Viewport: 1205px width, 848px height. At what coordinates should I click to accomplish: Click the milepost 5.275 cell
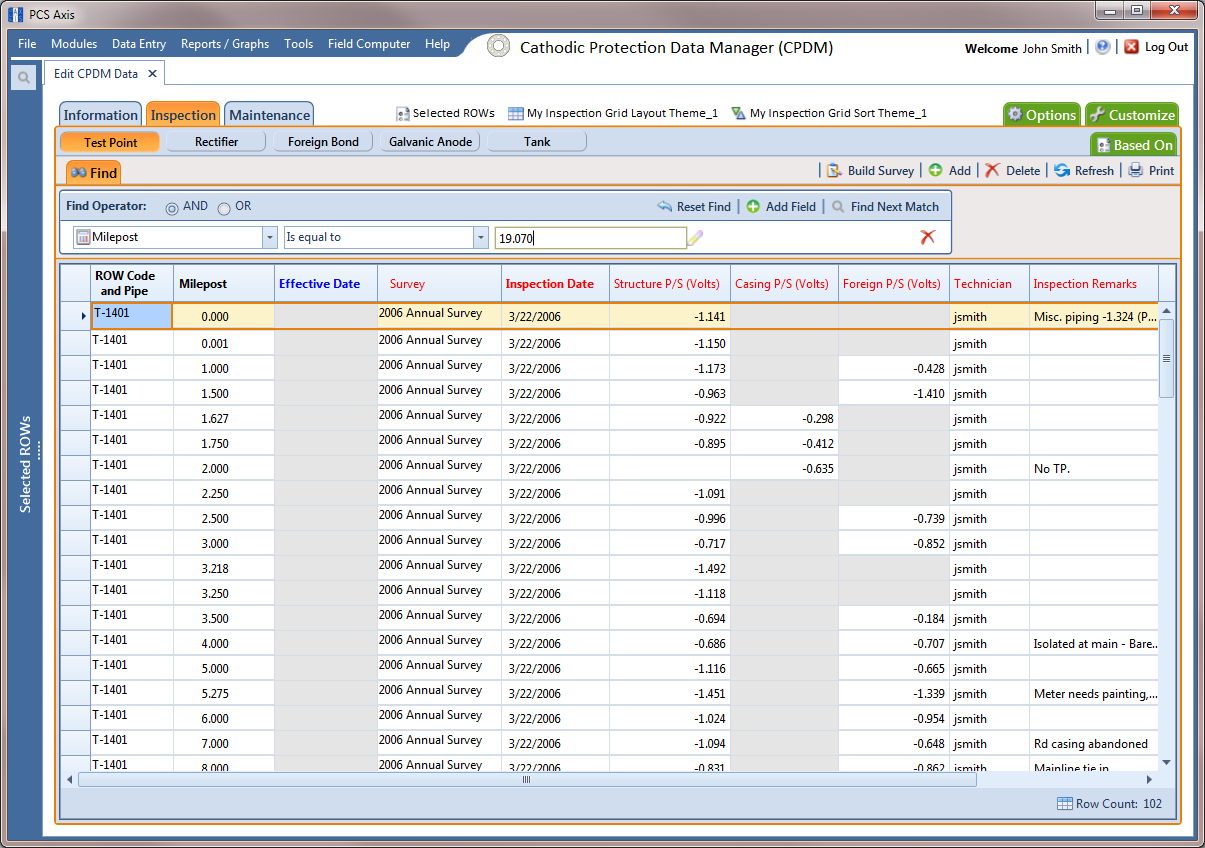coord(224,693)
